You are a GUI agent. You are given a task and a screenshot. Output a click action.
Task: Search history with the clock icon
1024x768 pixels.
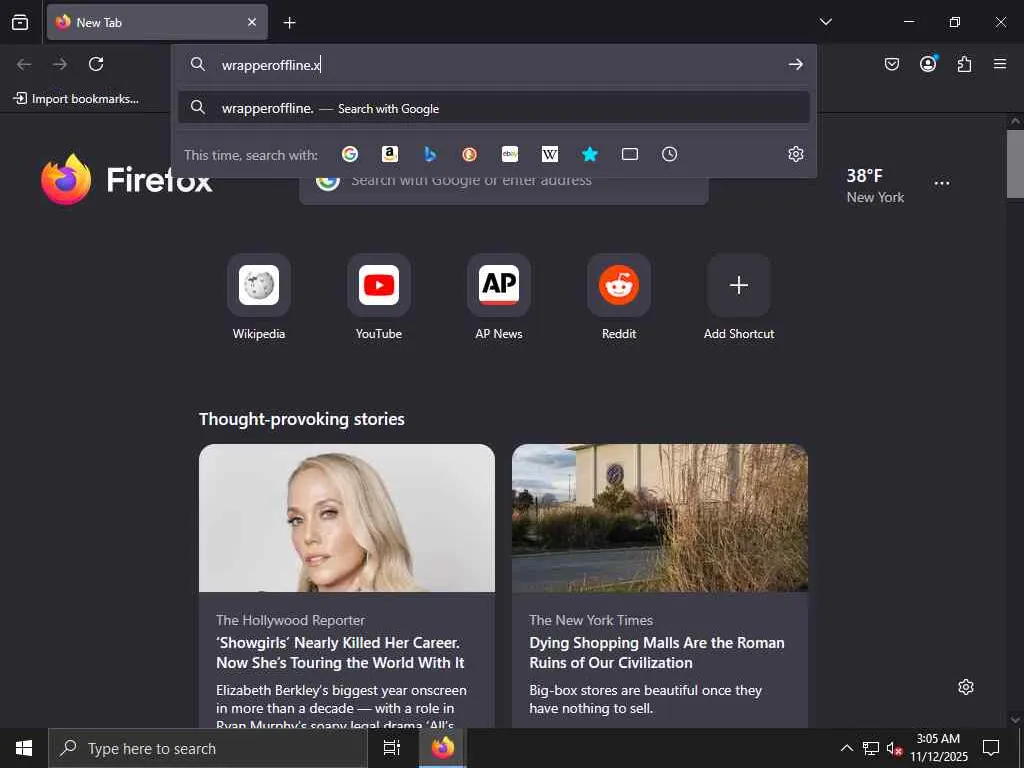[x=669, y=154]
